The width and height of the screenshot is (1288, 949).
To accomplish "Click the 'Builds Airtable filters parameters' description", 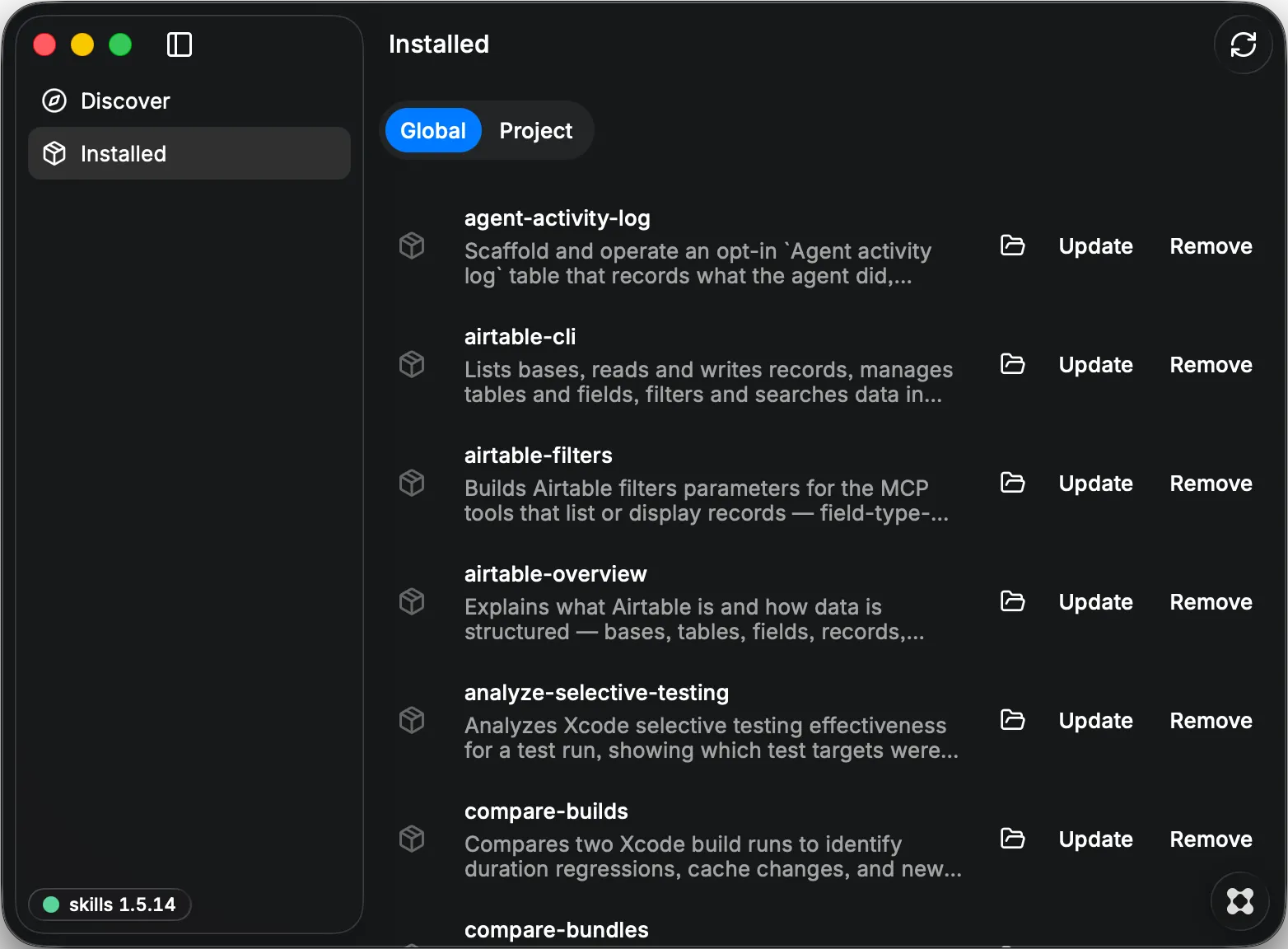I will pos(707,501).
